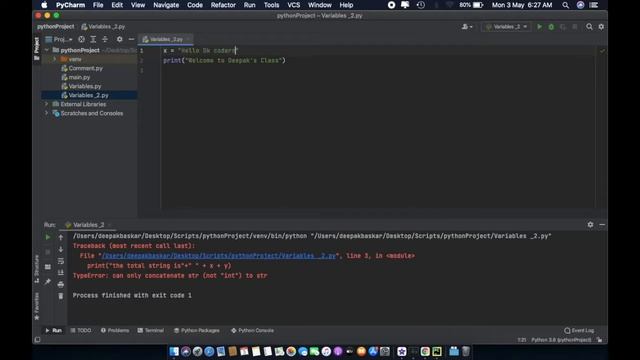
Task: Open macOS Spotlight search in menu bar
Action: (565, 5)
